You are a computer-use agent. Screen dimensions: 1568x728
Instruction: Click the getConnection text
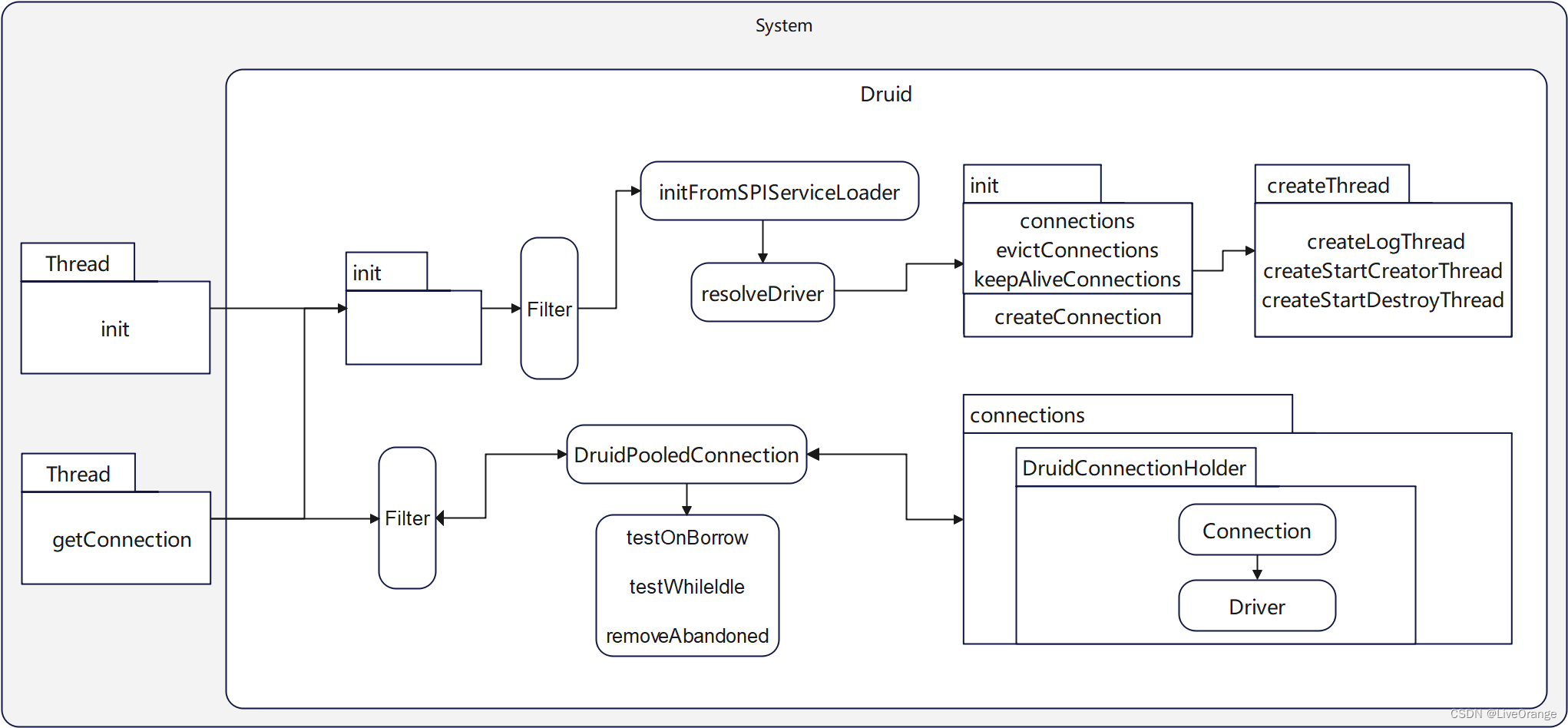click(122, 540)
